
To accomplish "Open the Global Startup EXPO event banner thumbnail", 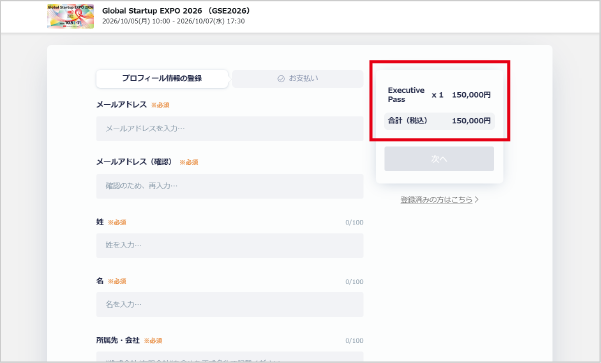I will point(71,16).
